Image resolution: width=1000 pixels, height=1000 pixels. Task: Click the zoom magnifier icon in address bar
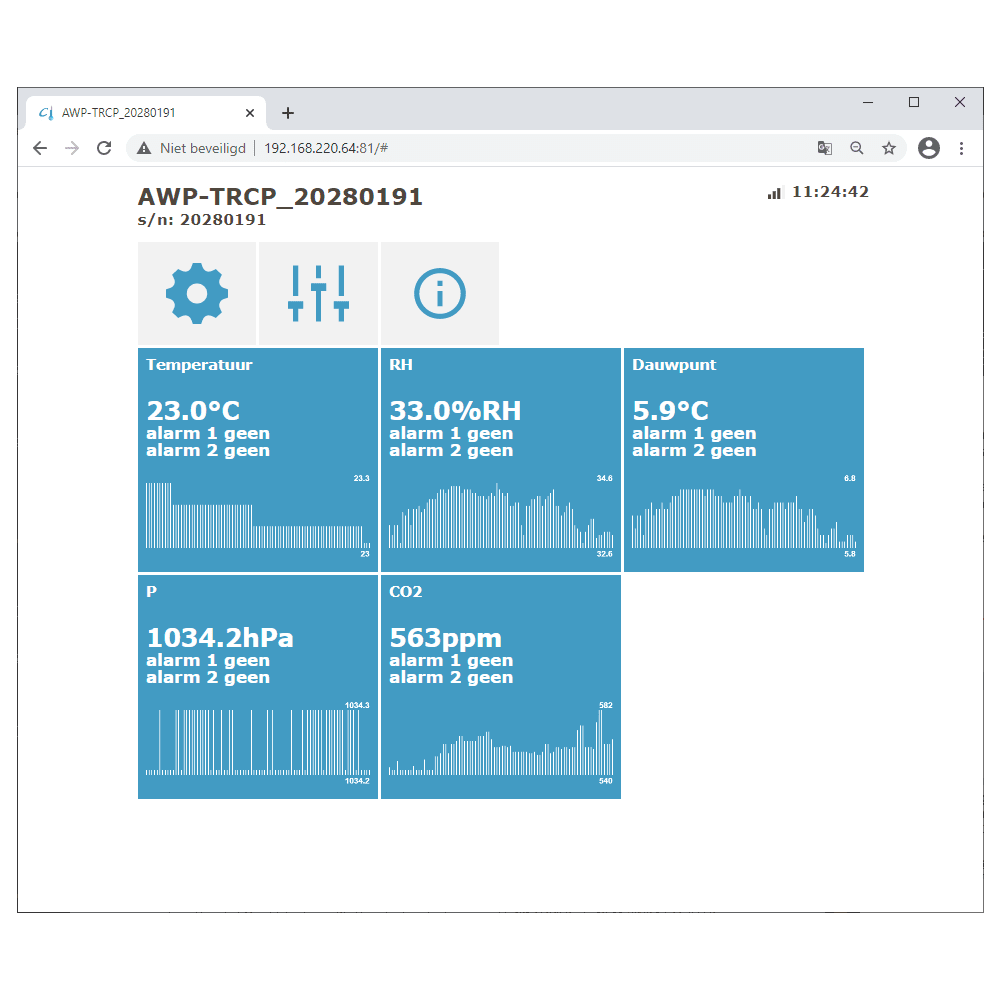[x=856, y=148]
